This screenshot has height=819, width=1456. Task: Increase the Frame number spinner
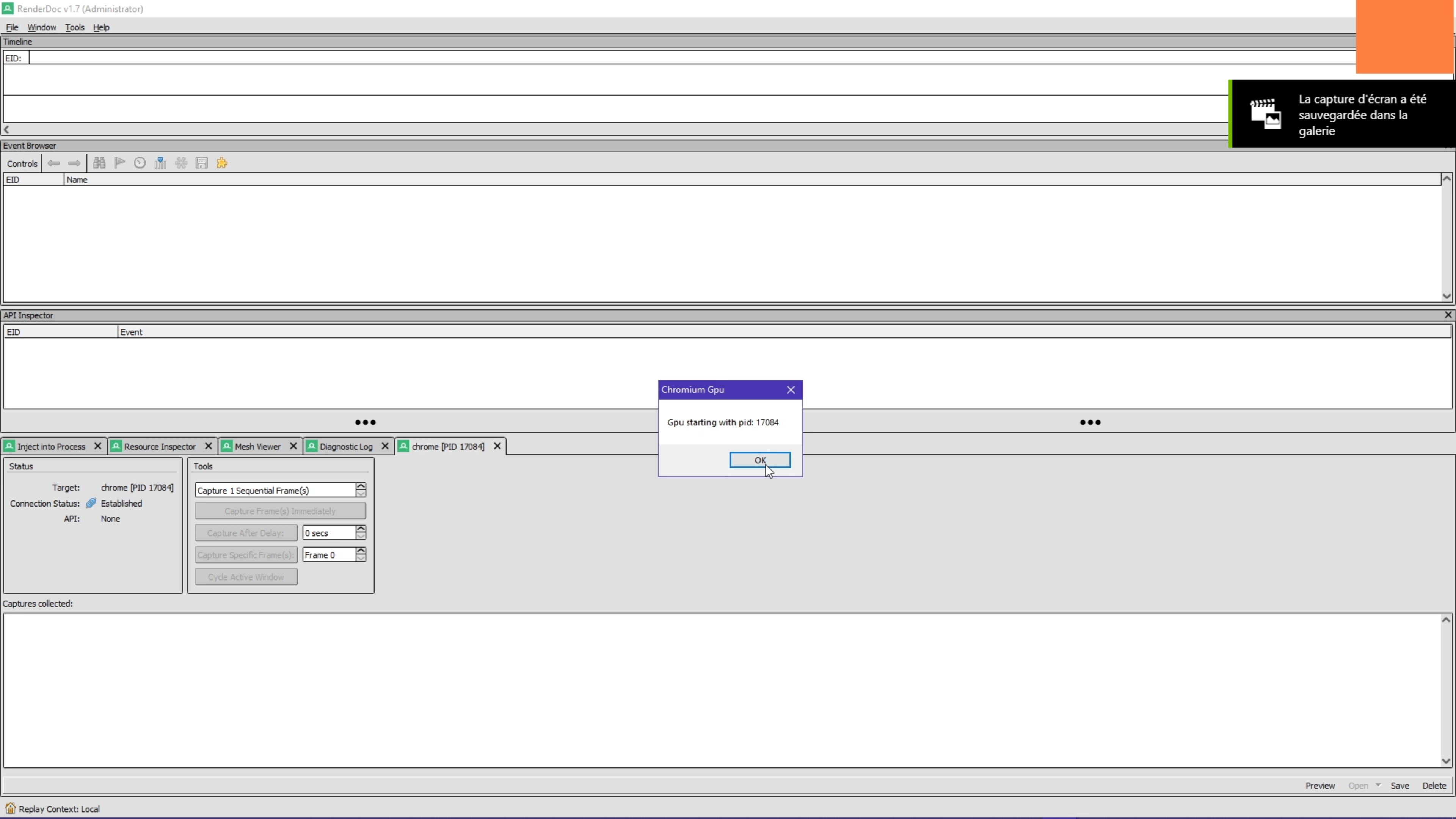pyautogui.click(x=361, y=551)
